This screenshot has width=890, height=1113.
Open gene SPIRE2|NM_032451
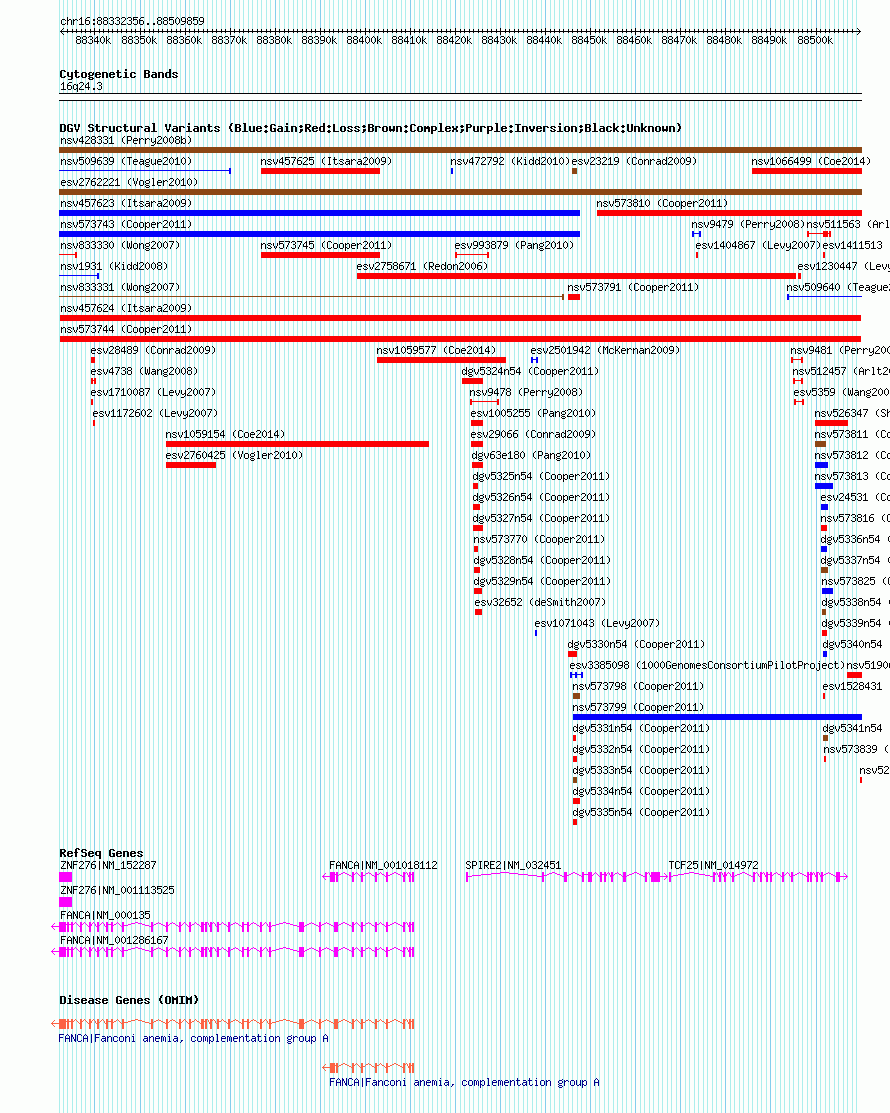tap(513, 866)
